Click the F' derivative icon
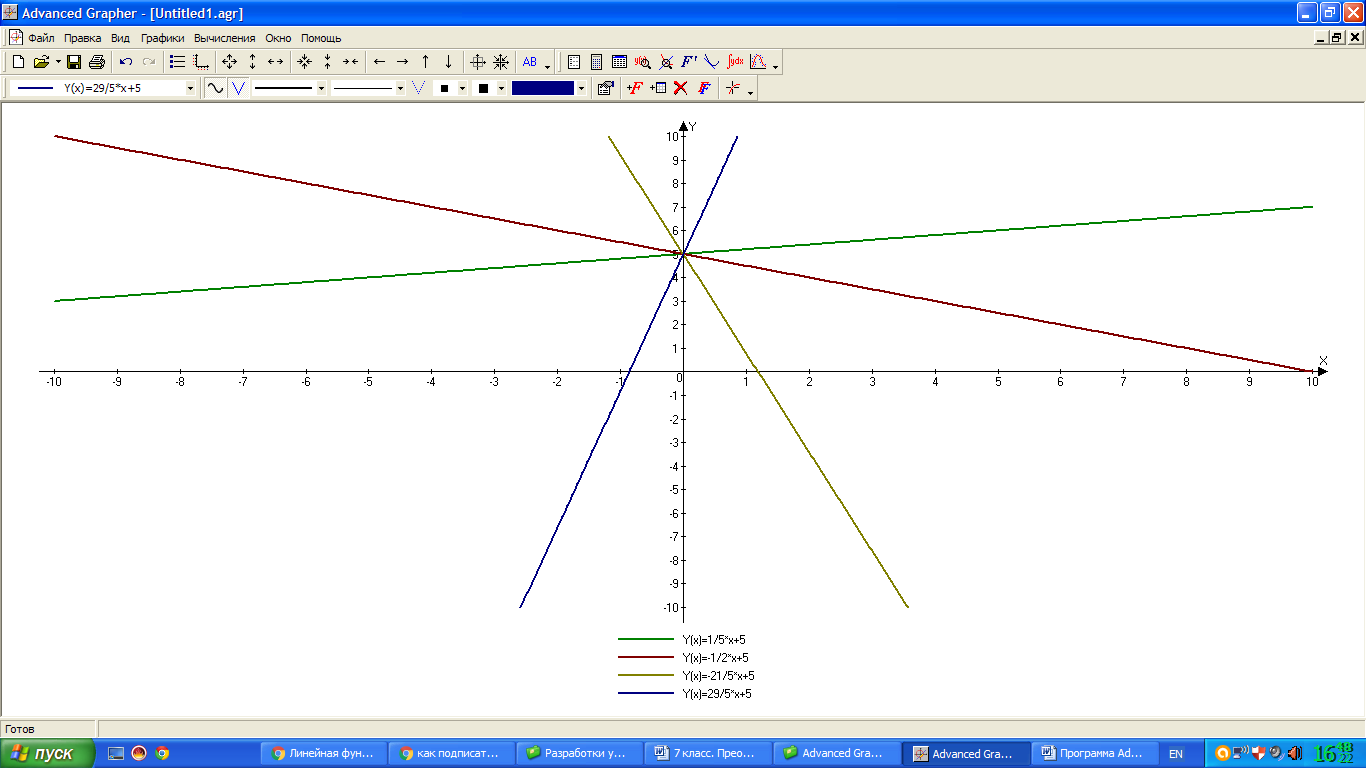This screenshot has height=768, width=1366. (x=689, y=62)
